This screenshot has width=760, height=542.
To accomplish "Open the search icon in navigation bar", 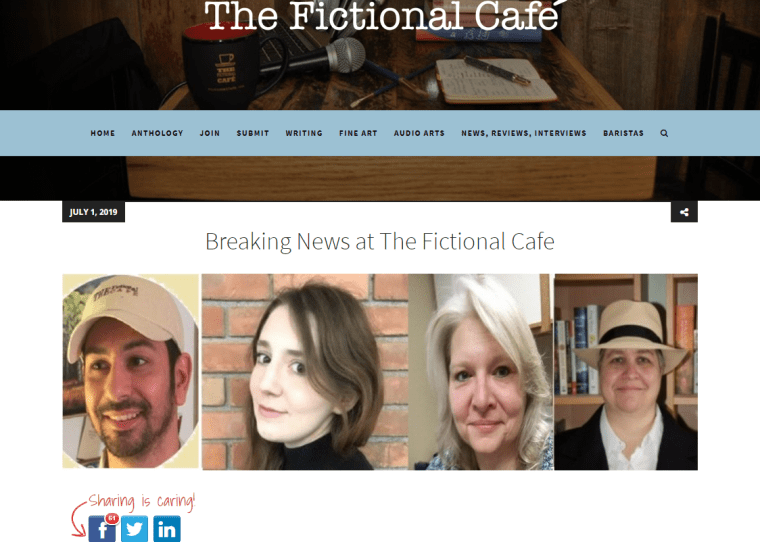I will (664, 133).
